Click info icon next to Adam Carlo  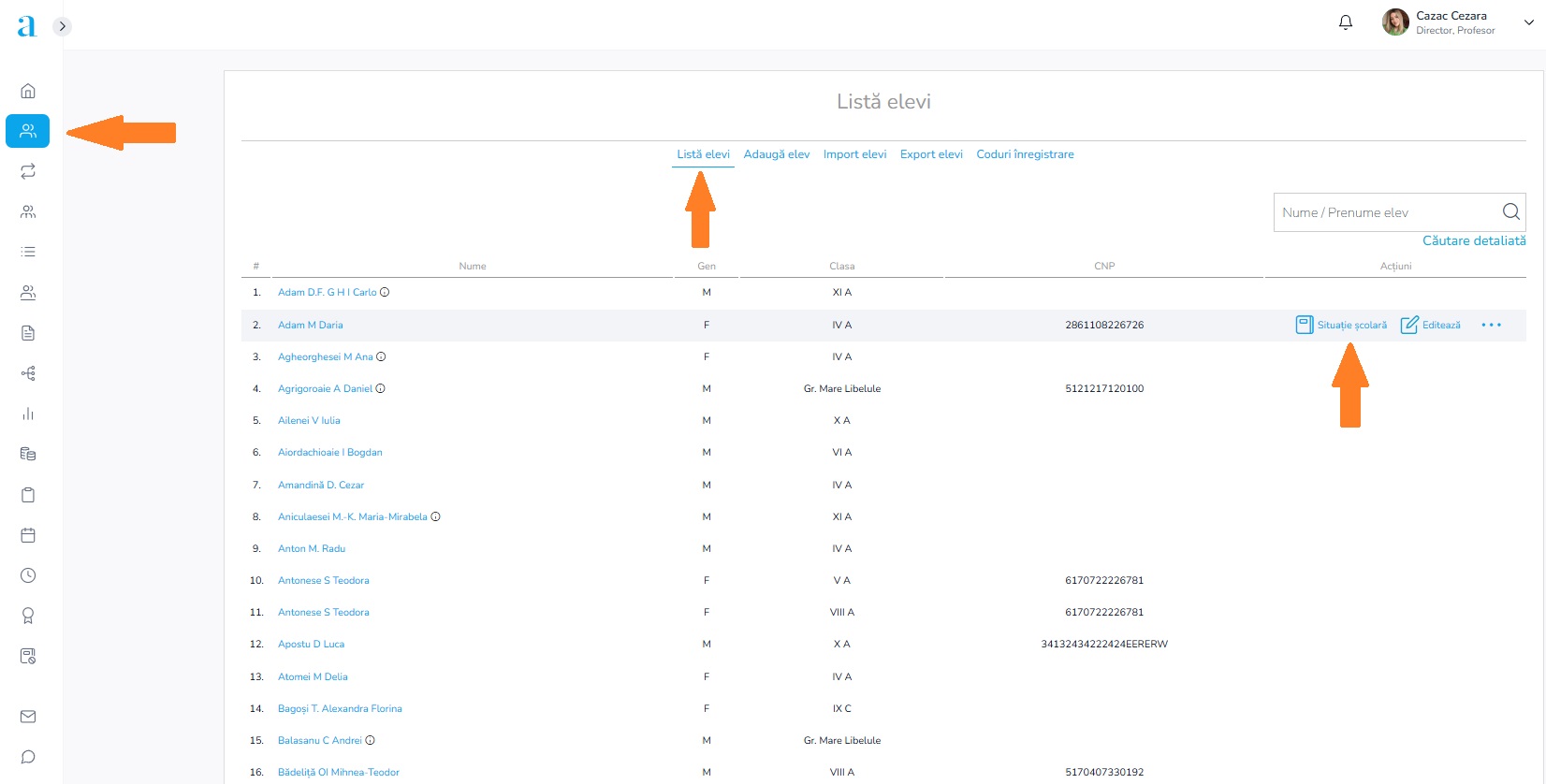pos(385,293)
